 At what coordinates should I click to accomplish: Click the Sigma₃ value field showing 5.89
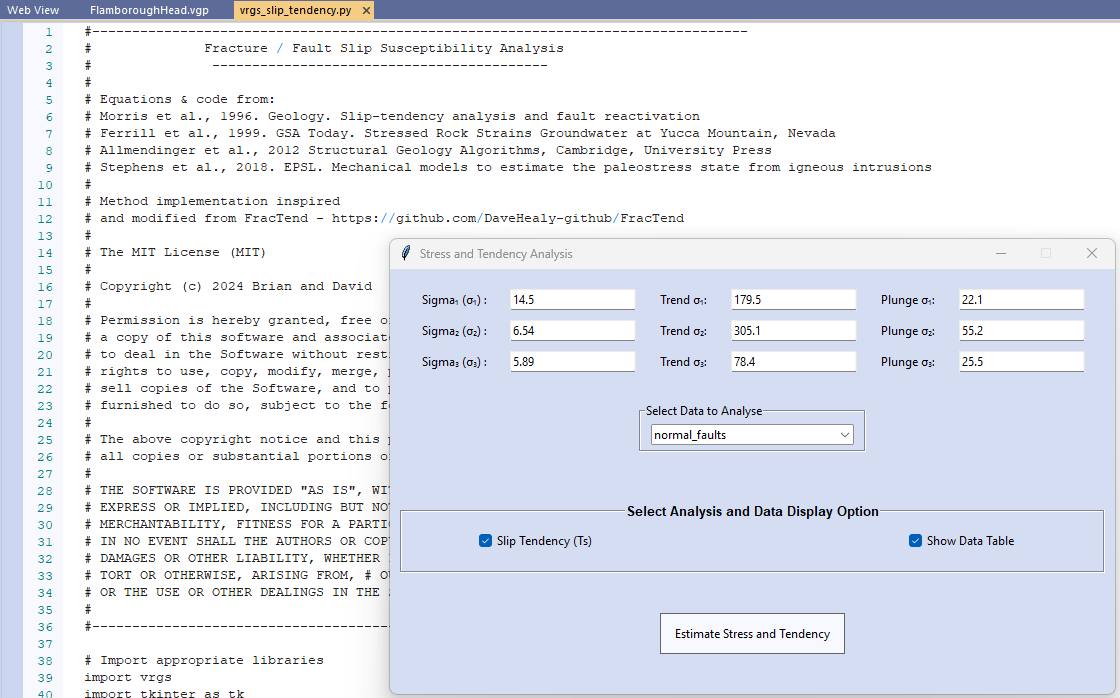click(572, 362)
